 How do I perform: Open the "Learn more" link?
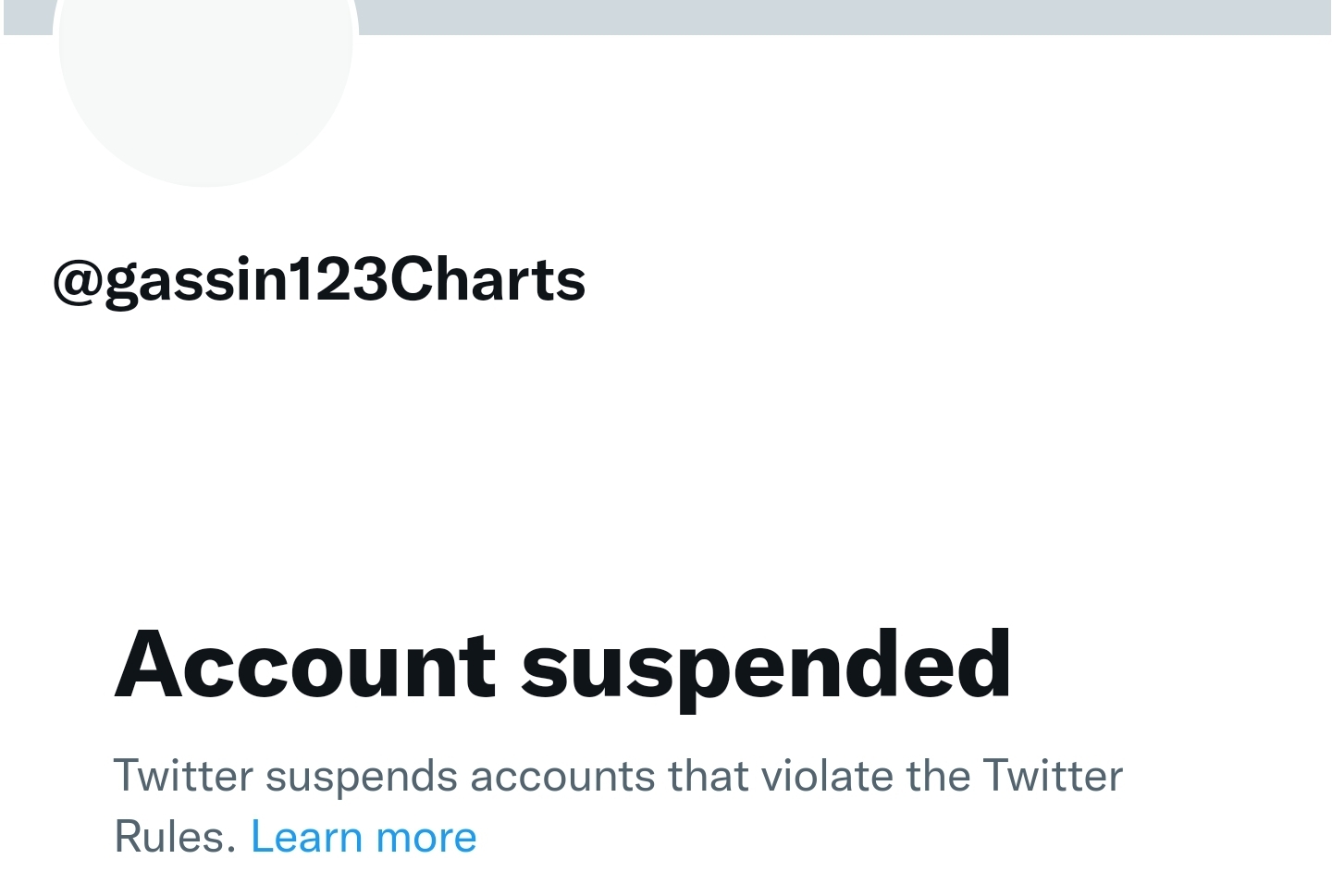(x=364, y=838)
